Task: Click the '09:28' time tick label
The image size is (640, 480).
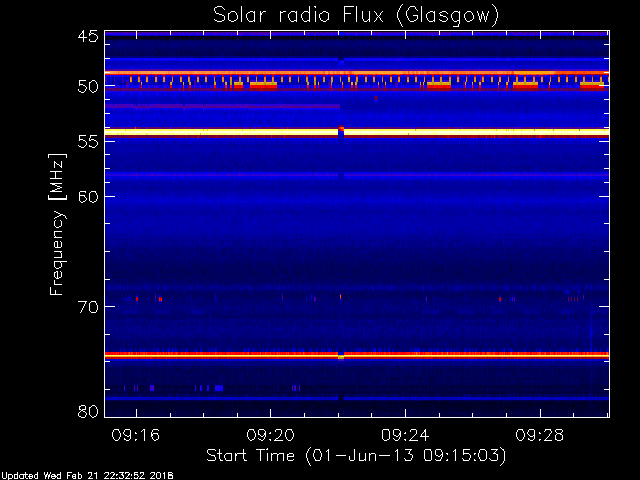Action: 540,435
